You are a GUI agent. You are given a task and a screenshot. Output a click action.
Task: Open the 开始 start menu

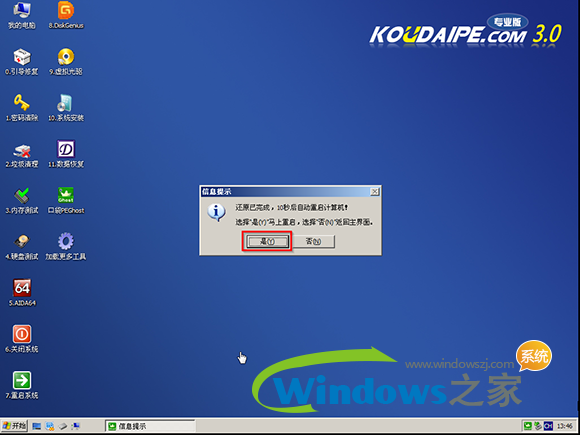(14, 426)
